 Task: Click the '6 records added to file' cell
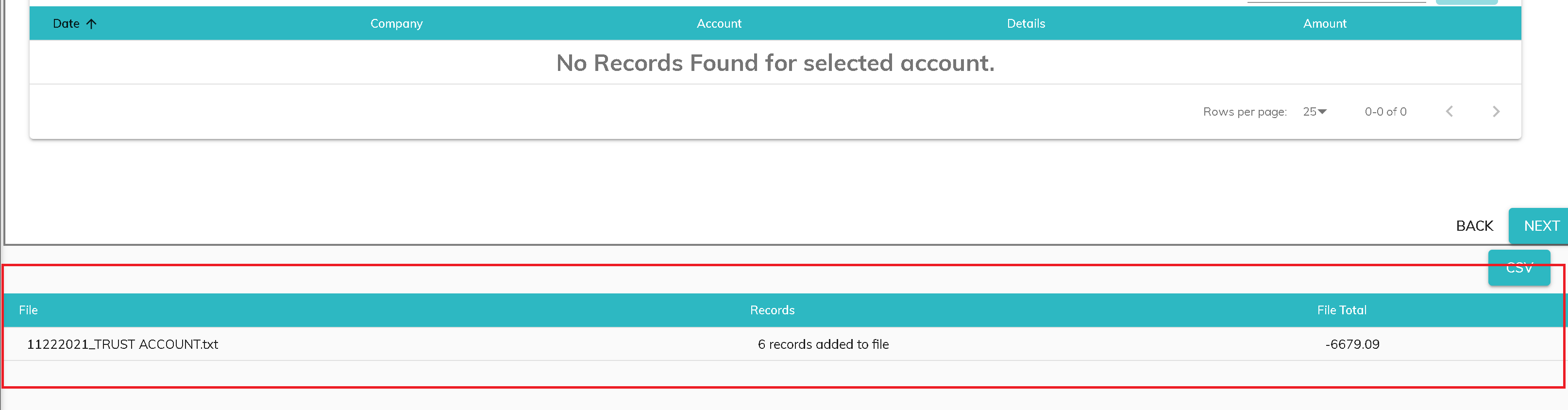[823, 344]
